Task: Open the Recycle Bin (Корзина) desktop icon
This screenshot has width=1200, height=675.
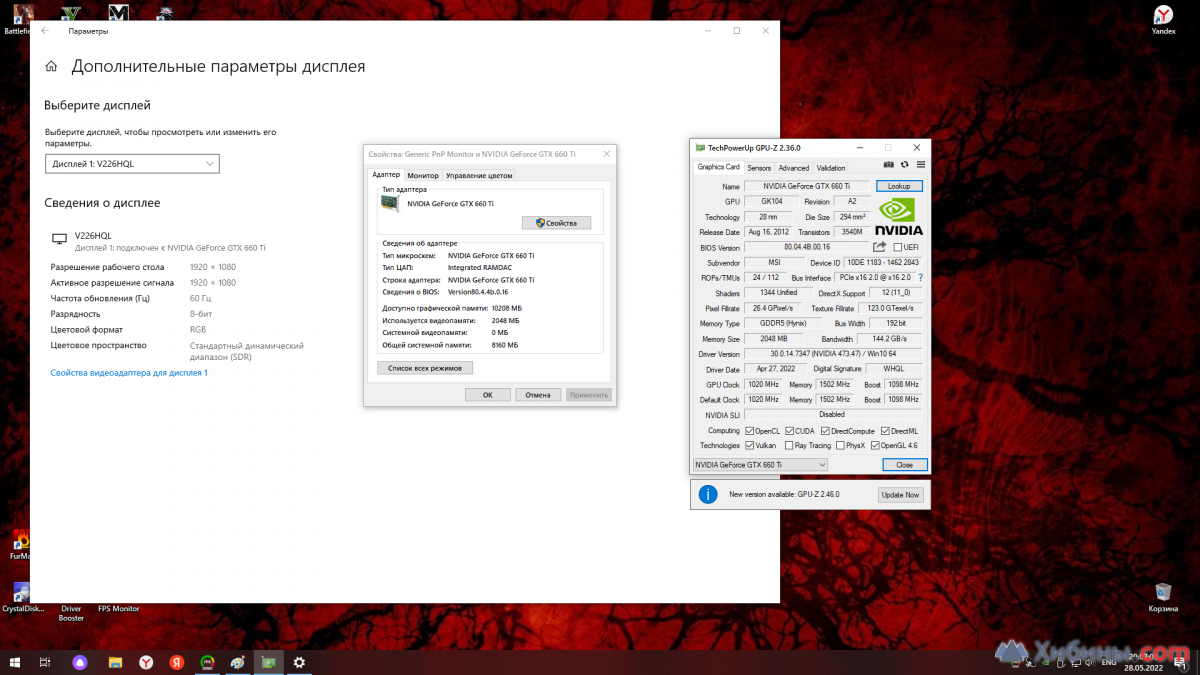Action: pyautogui.click(x=1162, y=597)
